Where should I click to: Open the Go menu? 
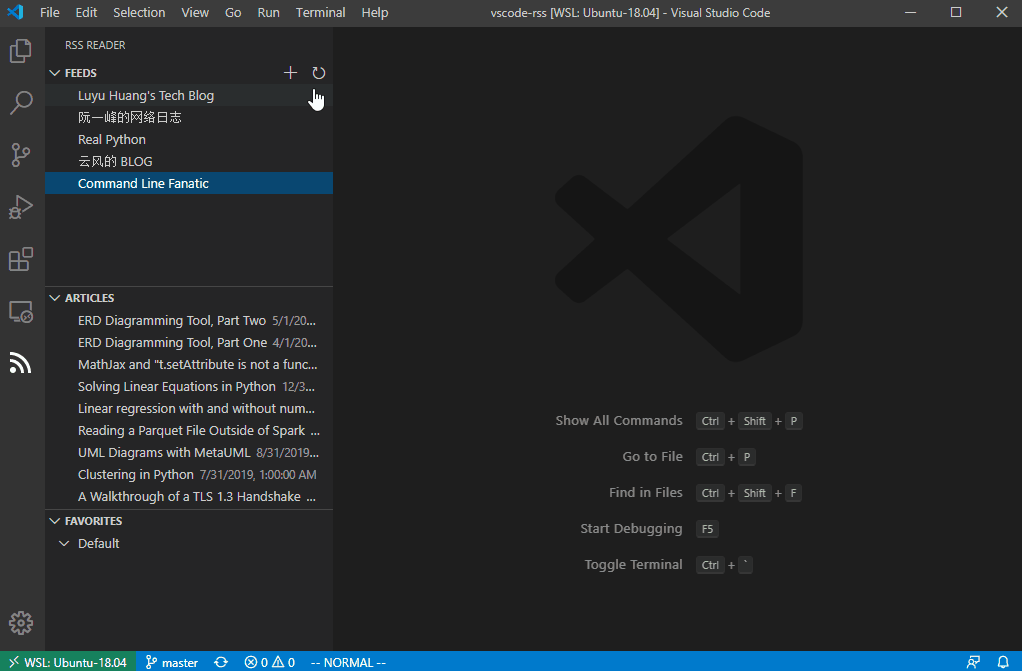pyautogui.click(x=233, y=12)
